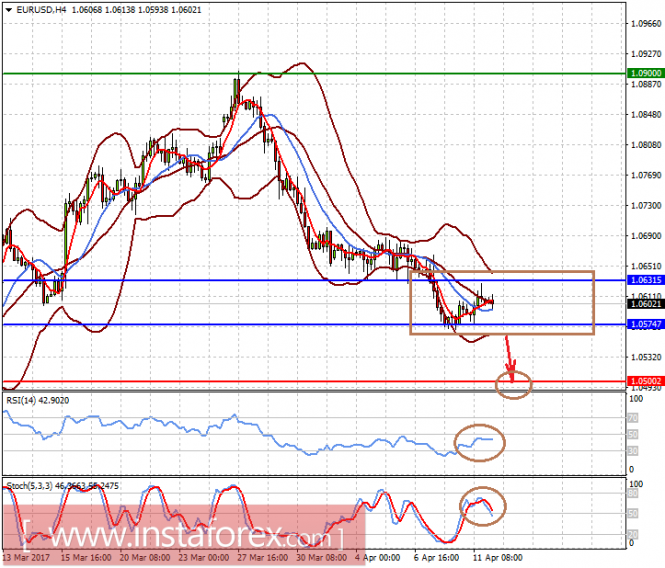The height and width of the screenshot is (568, 665).
Task: Click the 1.07300 price axis value
Action: (x=646, y=206)
